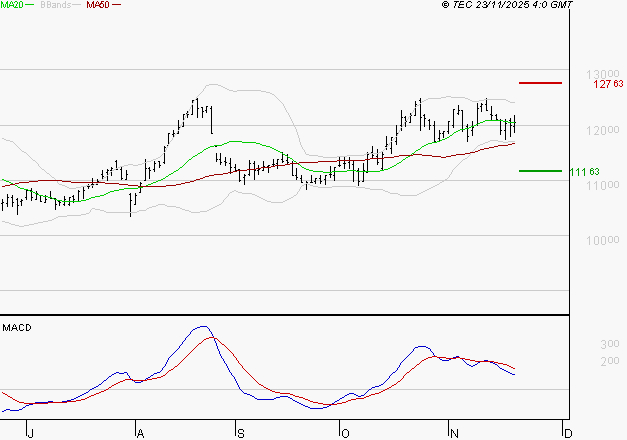Screen dimensions: 627x440
Task: Click the D month axis label
Action: pos(568,434)
